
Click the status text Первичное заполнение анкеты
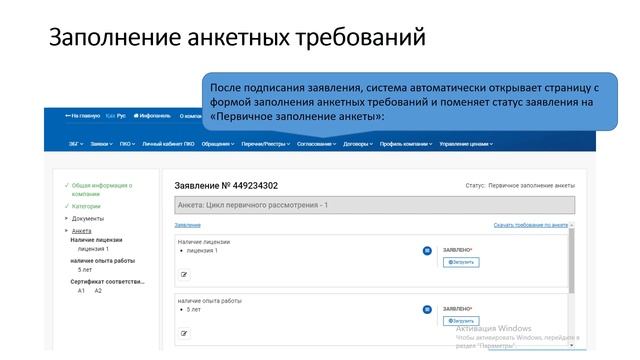click(531, 186)
